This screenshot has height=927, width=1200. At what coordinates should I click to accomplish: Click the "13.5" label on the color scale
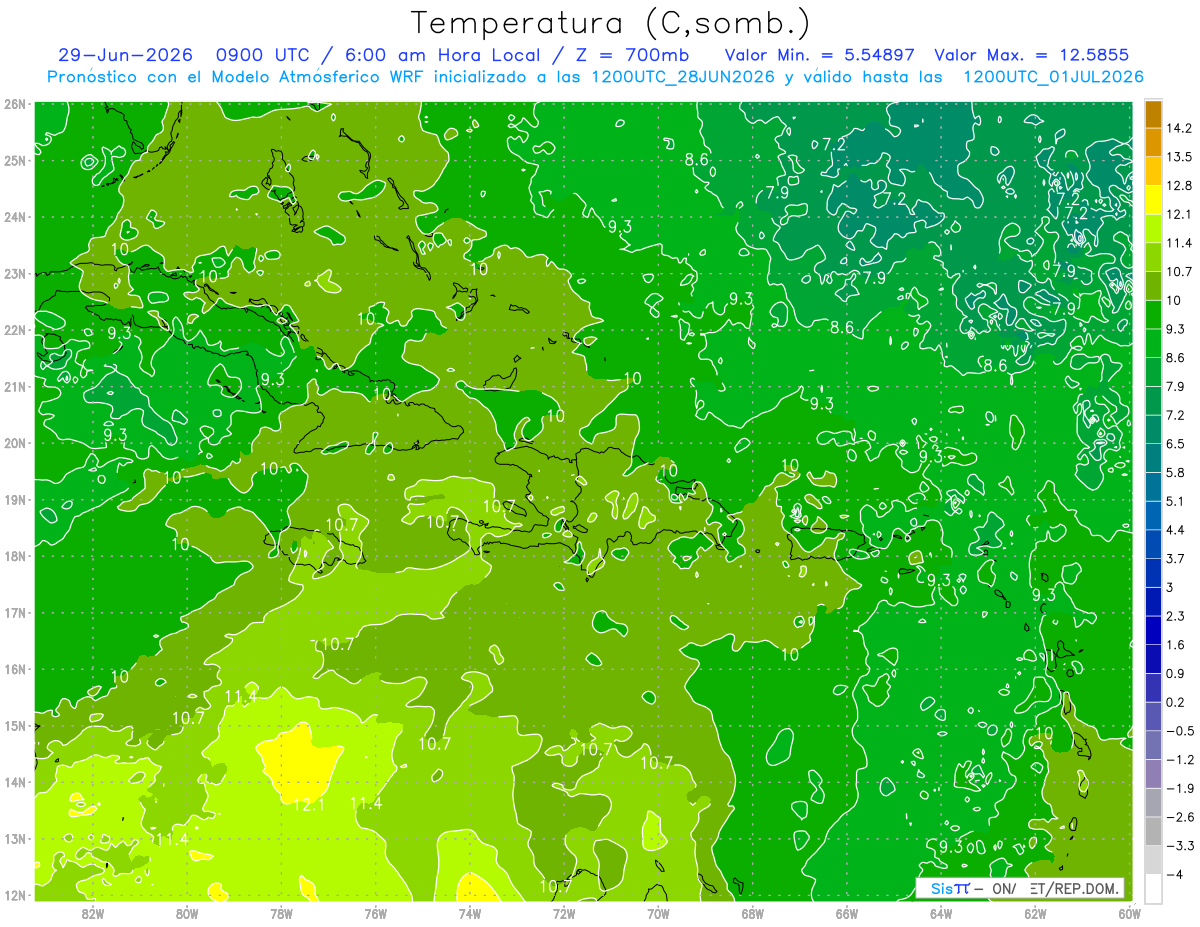1180,157
